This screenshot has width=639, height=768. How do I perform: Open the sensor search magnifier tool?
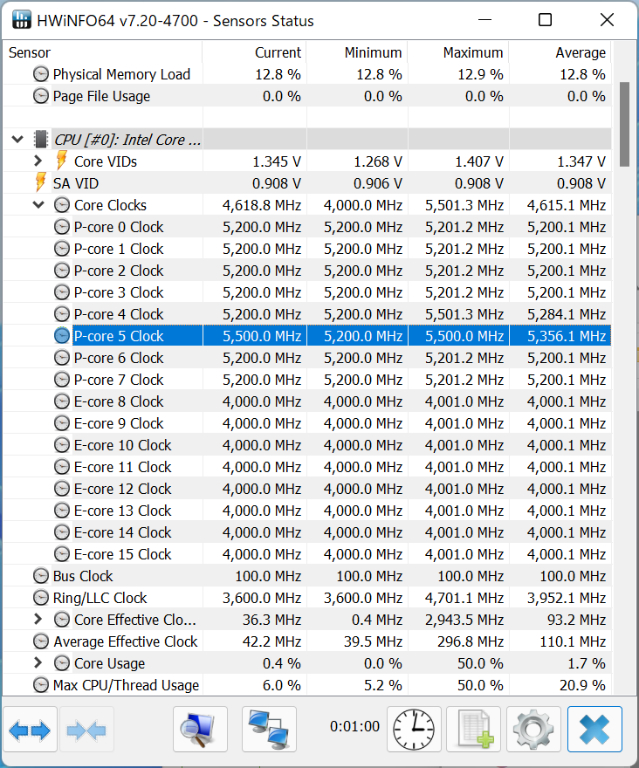click(200, 731)
